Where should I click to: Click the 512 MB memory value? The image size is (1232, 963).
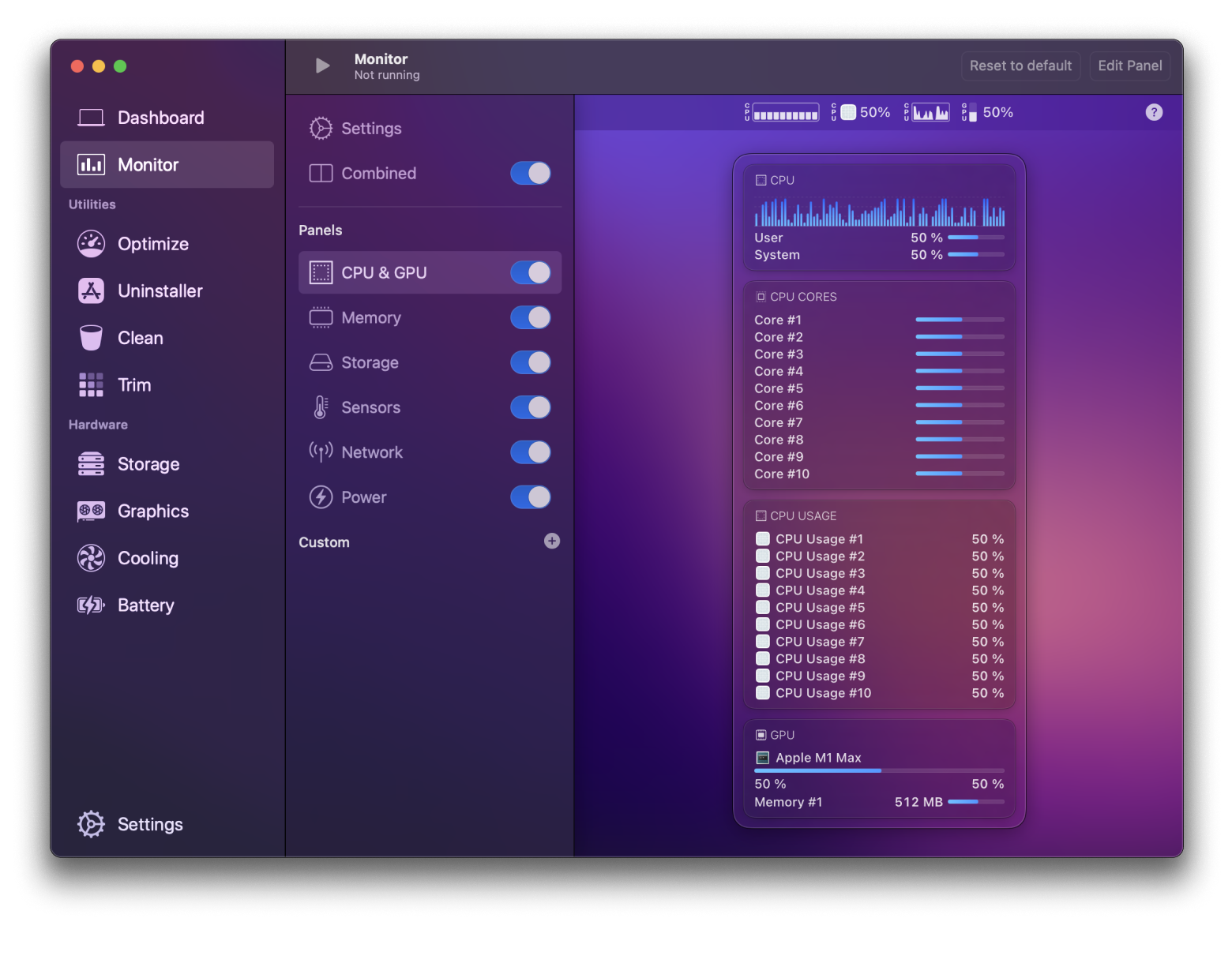click(918, 802)
